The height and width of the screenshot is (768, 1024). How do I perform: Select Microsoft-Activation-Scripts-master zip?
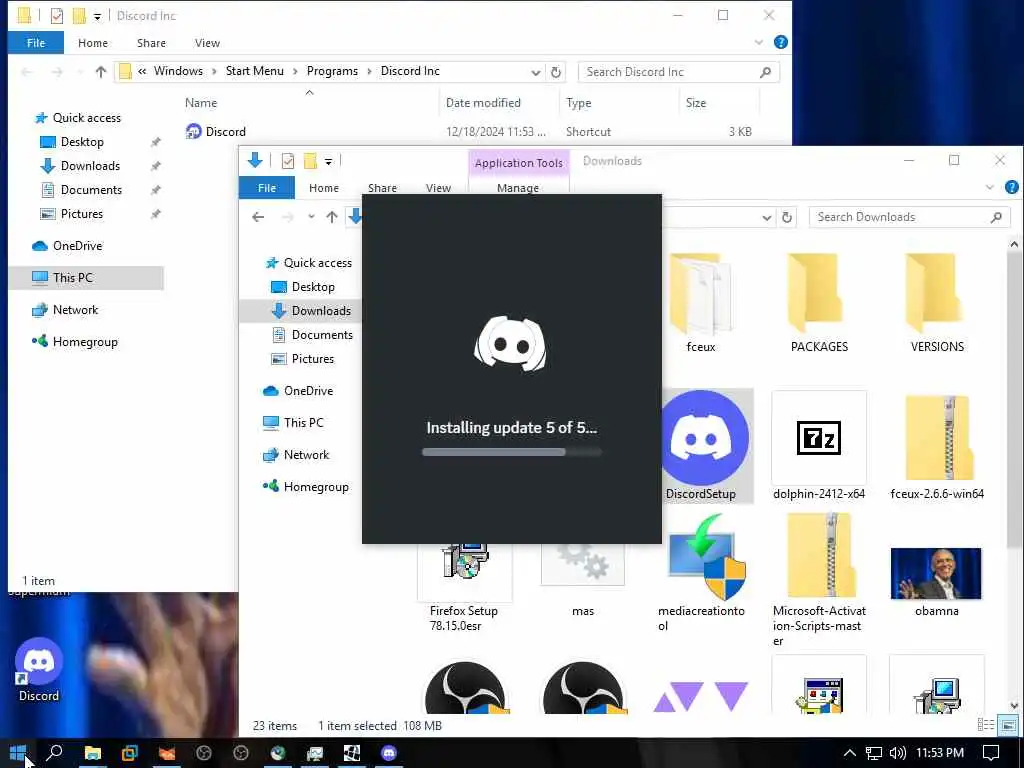coord(819,579)
